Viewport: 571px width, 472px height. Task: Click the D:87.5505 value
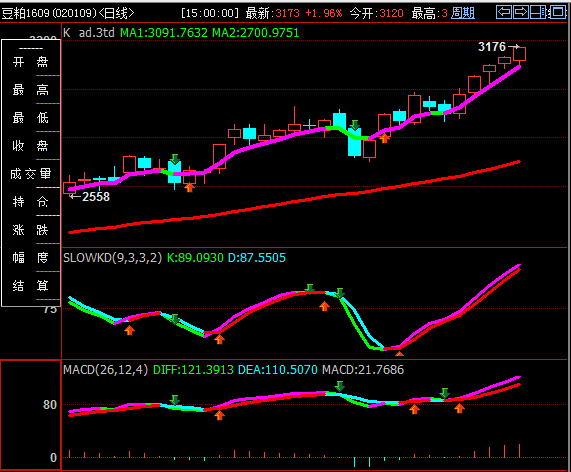pyautogui.click(x=257, y=258)
